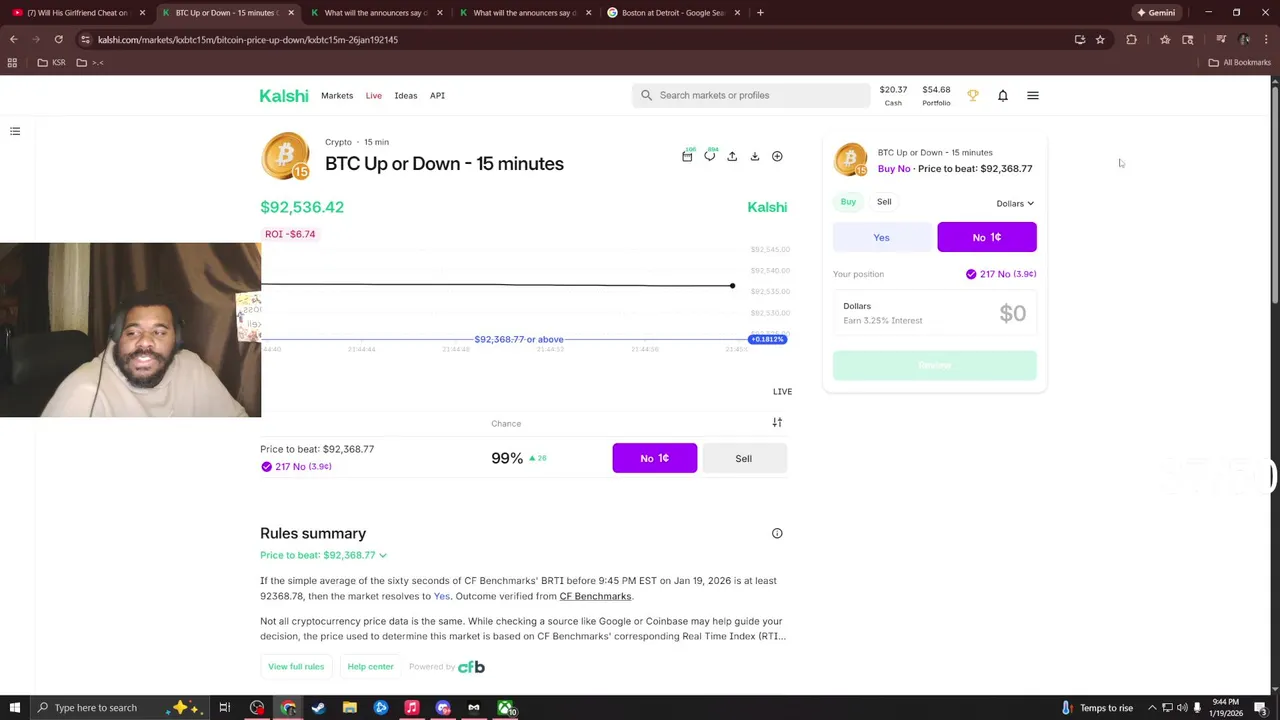Open the Rules summary info icon
The image size is (1280, 720).
[777, 533]
